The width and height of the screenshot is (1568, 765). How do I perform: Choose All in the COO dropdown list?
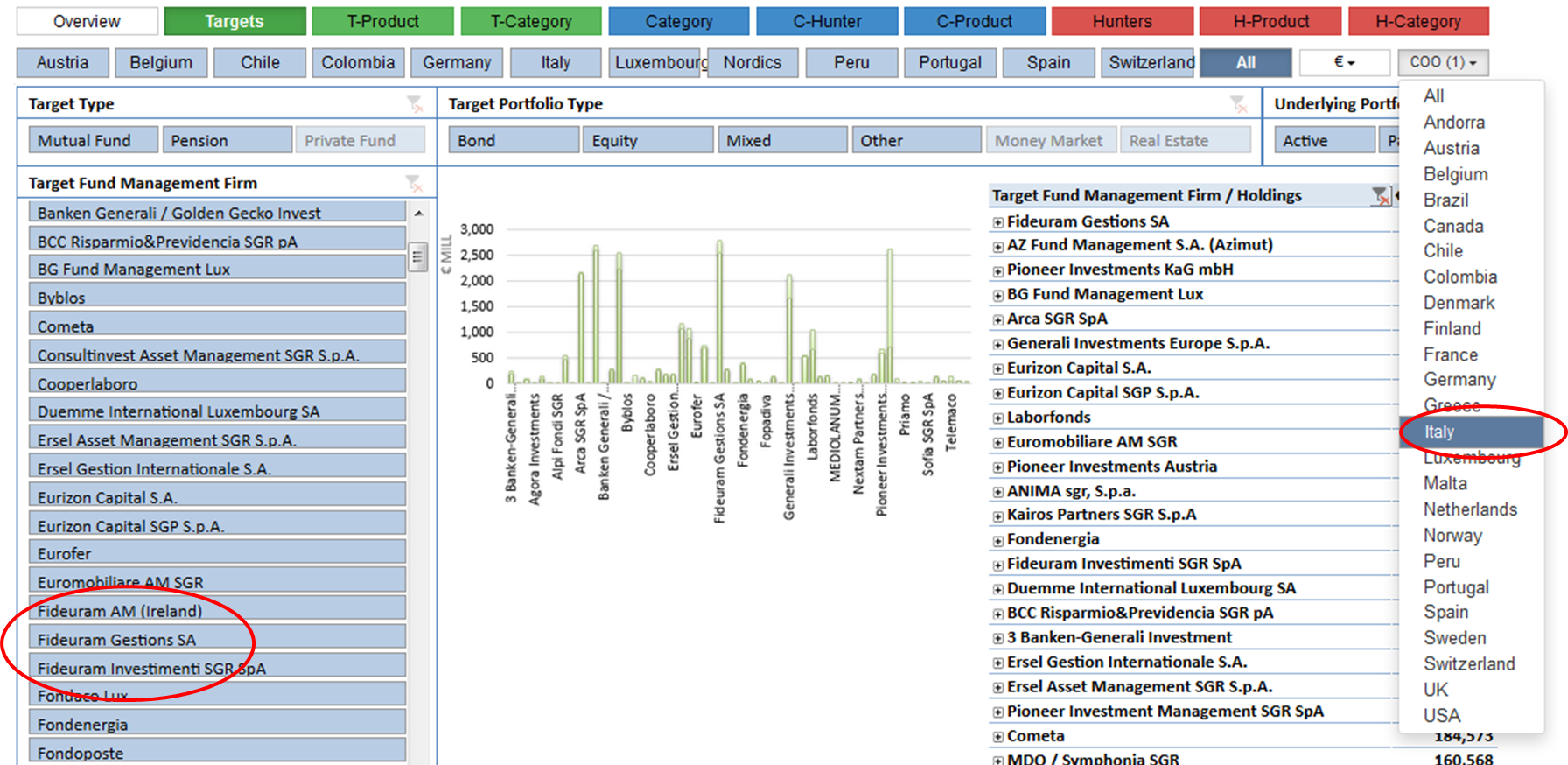click(x=1433, y=96)
